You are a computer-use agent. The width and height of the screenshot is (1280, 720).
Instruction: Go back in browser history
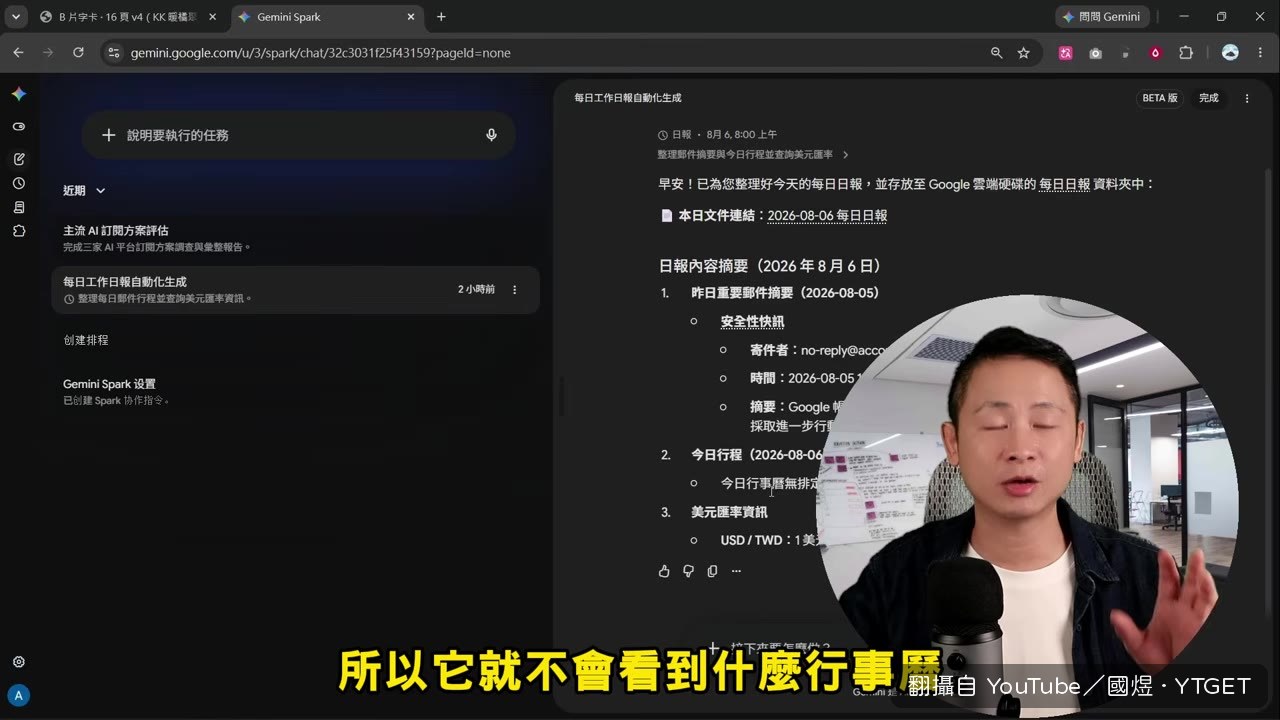point(18,53)
